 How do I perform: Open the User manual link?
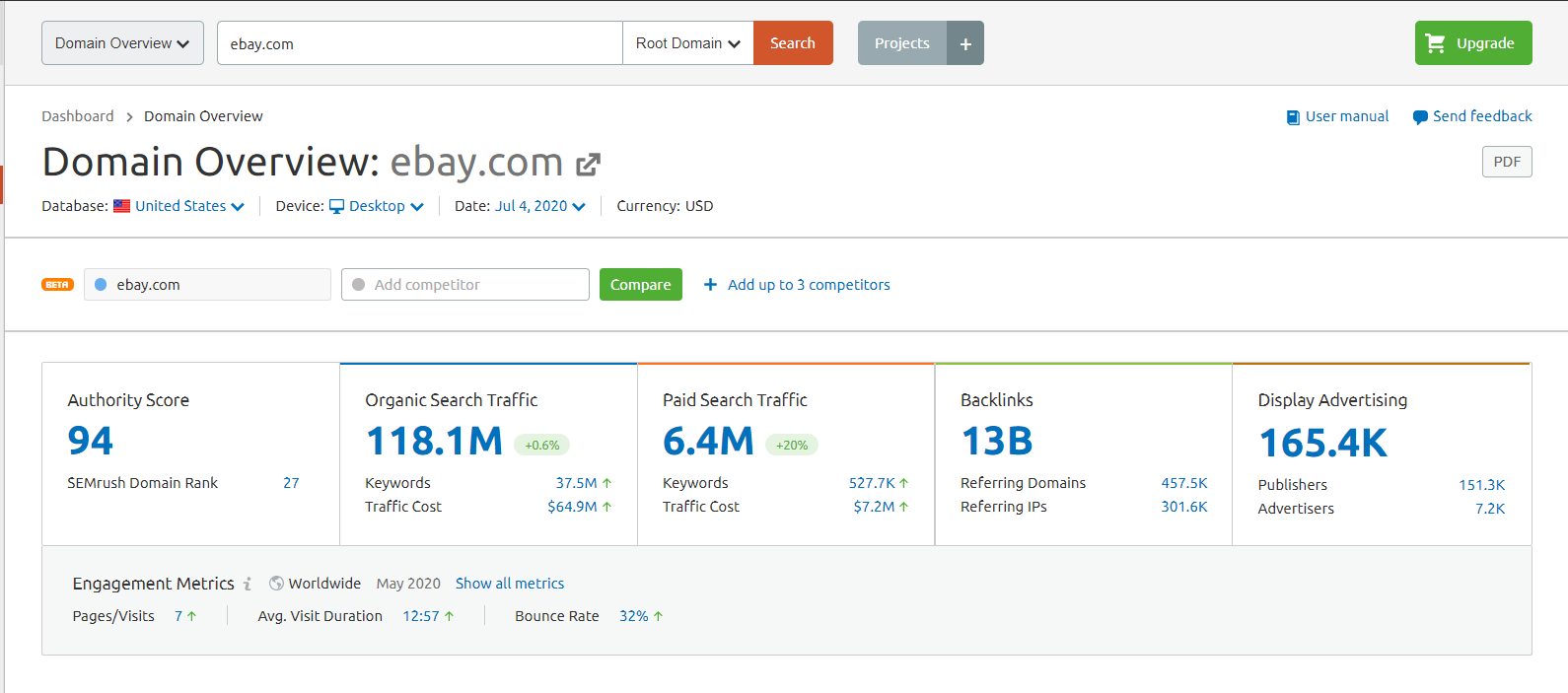[x=1347, y=116]
